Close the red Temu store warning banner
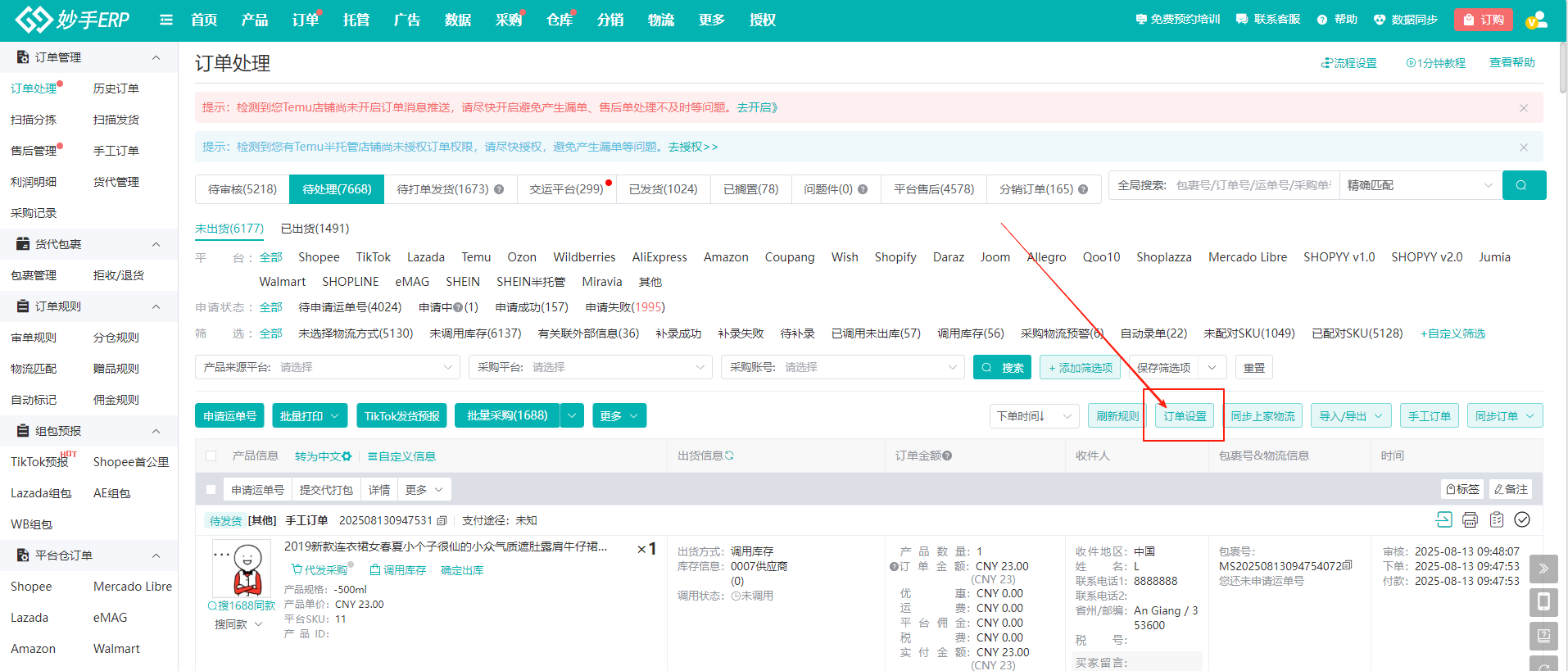Viewport: 1568px width, 671px height. click(1524, 108)
